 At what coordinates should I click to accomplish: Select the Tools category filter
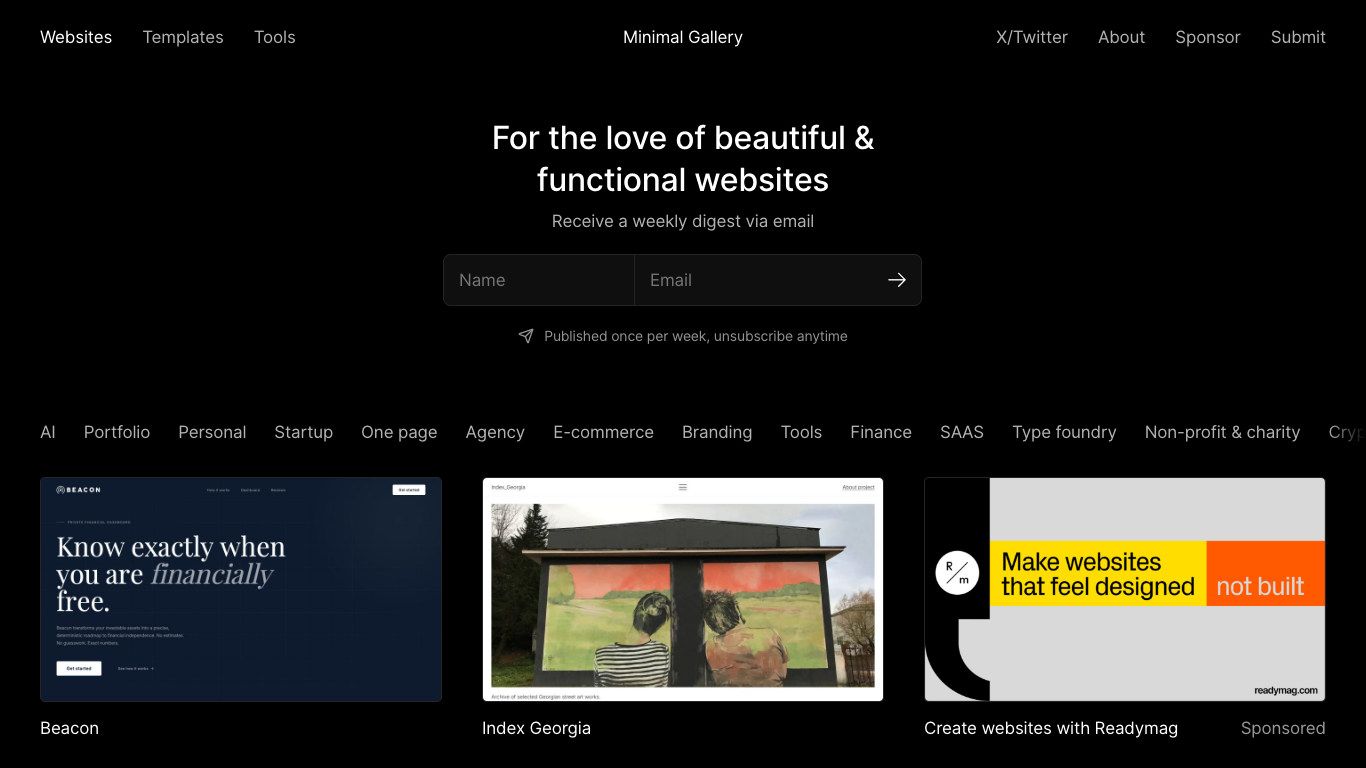click(801, 432)
